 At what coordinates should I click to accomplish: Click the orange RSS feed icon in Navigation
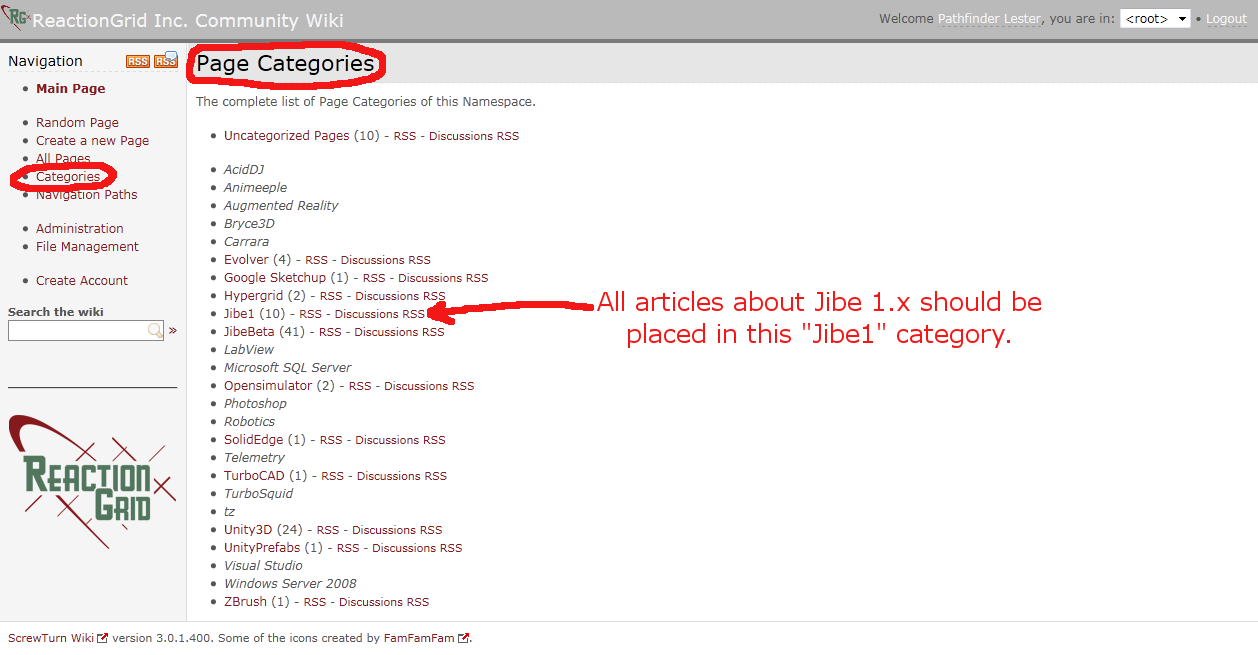point(137,61)
